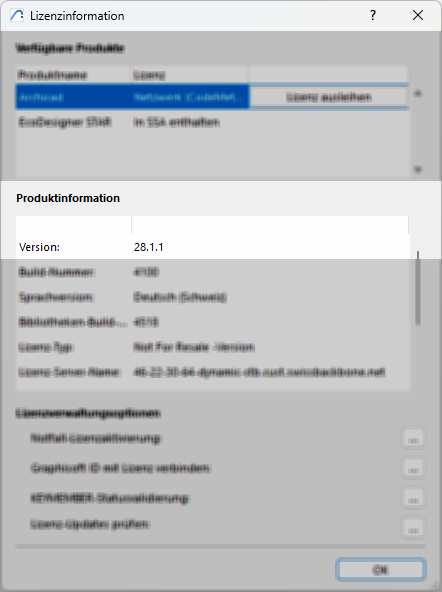Viewport: 442px width, 592px height.
Task: Select the Version row showing 28.1.1
Action: pos(213,247)
